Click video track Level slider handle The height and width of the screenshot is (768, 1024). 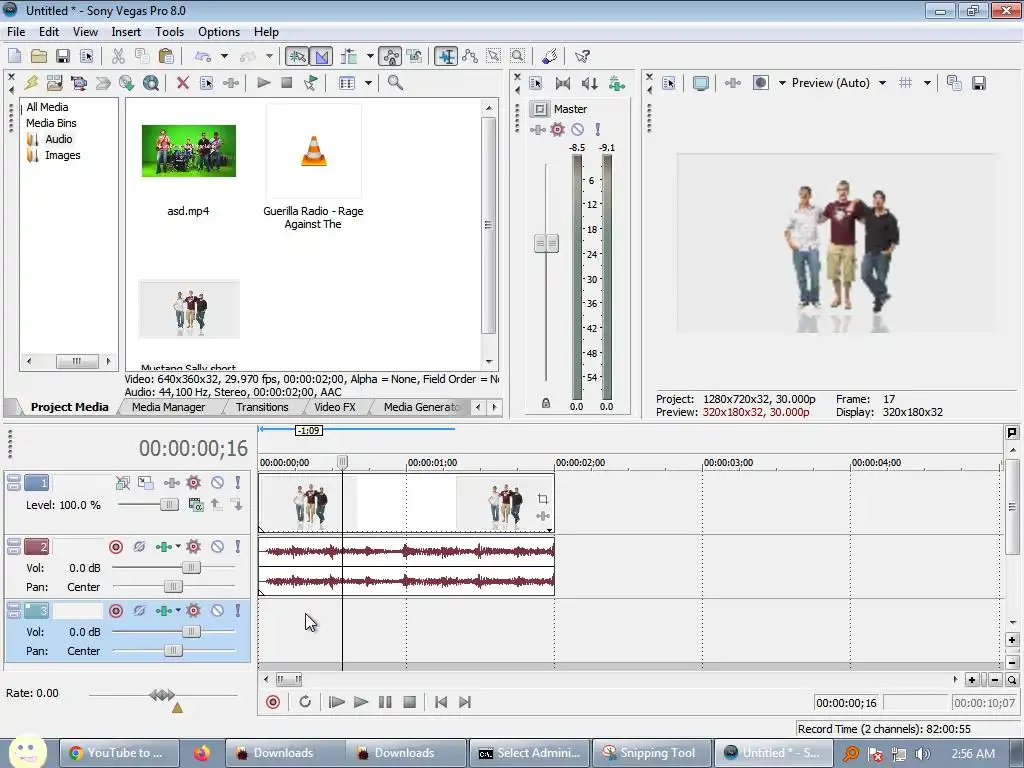click(169, 504)
